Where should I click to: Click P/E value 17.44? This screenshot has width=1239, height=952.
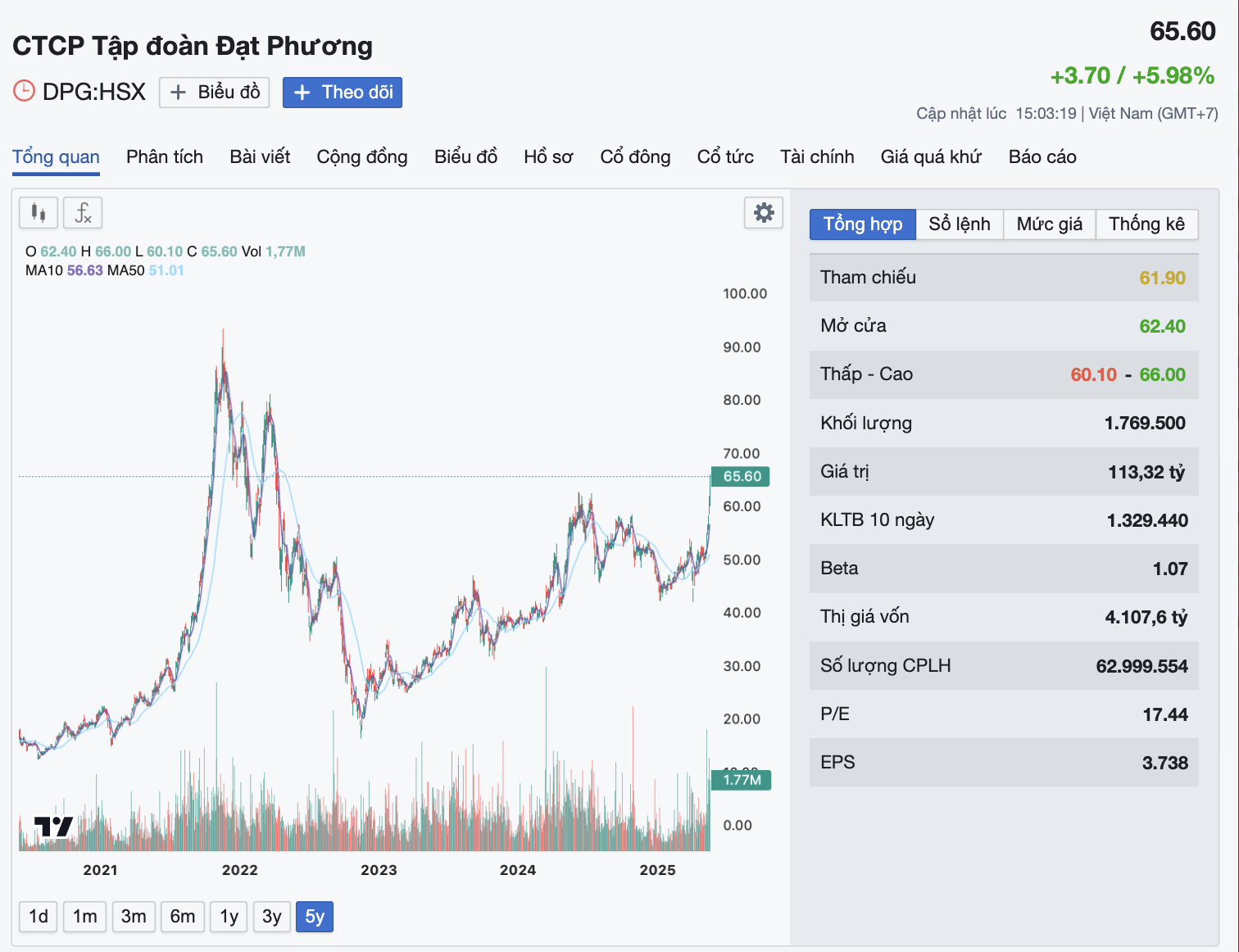[1165, 714]
